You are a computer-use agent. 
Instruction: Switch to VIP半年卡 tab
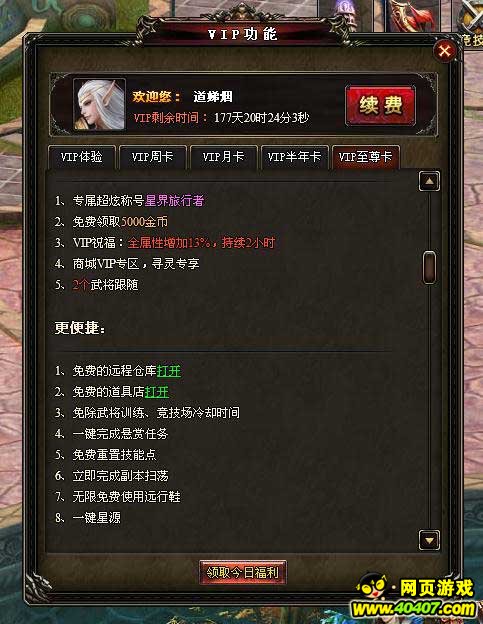(x=294, y=157)
